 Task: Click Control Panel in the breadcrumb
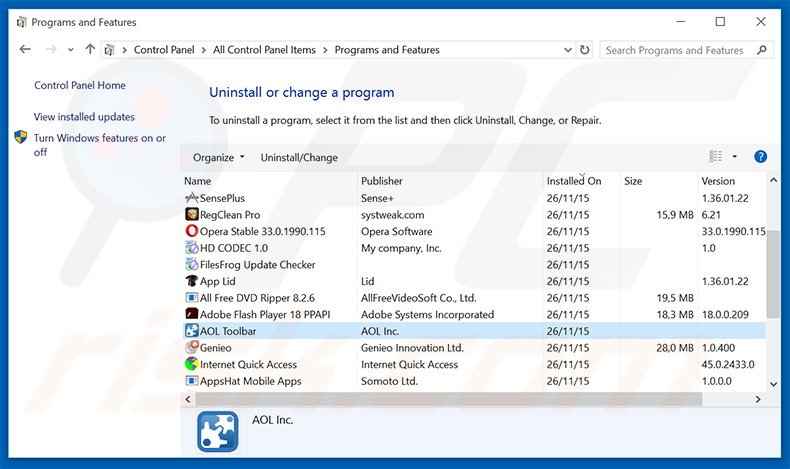click(x=164, y=50)
